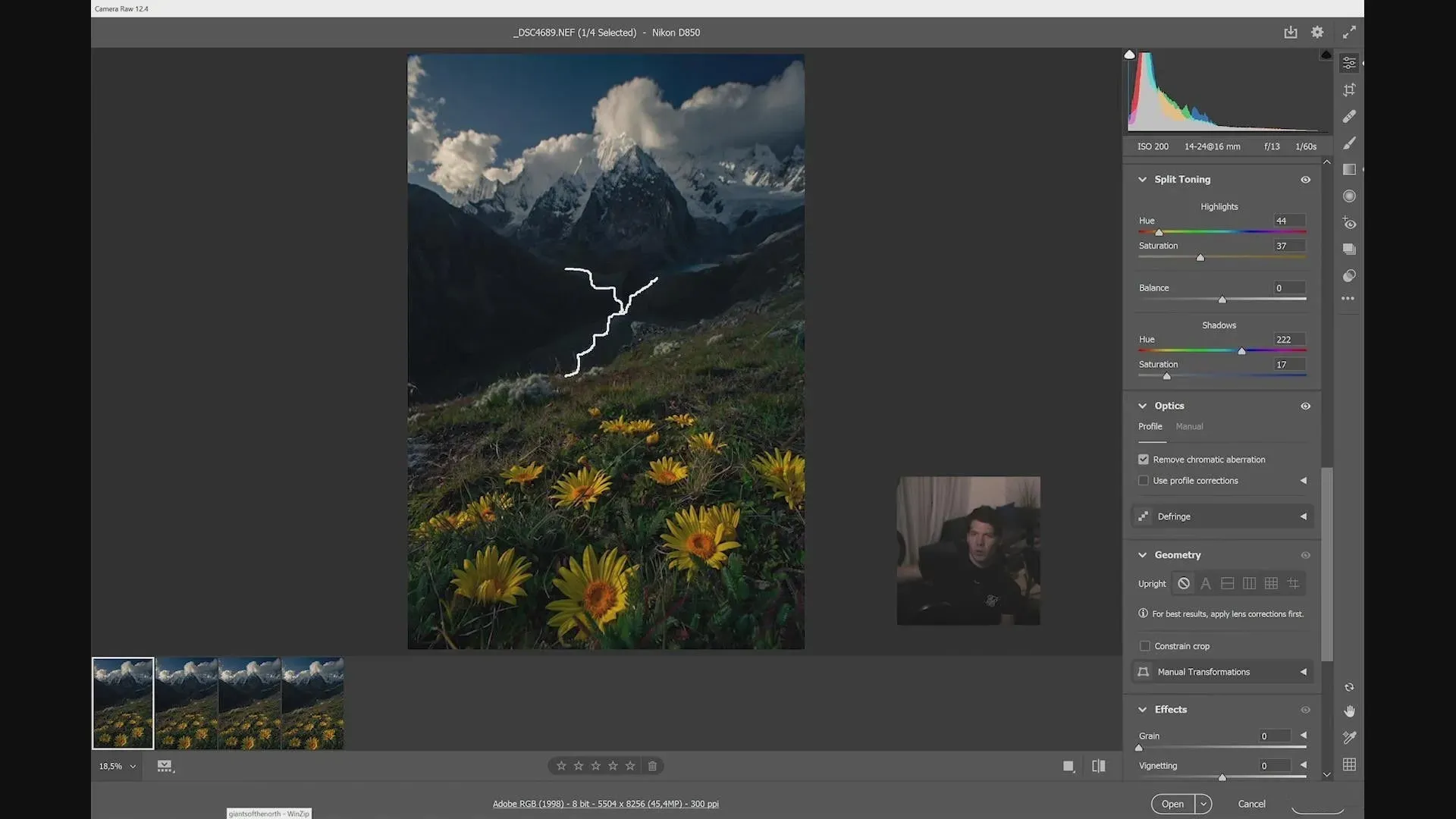
Task: Toggle highlight clipping warning in histogram
Action: (1326, 55)
